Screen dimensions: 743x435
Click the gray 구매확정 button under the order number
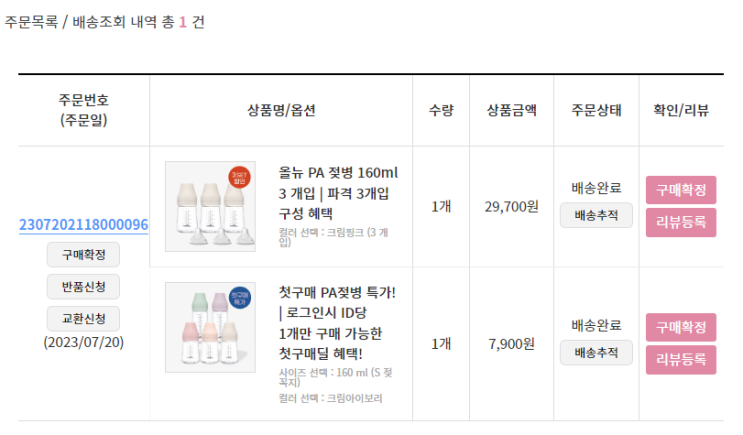[x=83, y=255]
